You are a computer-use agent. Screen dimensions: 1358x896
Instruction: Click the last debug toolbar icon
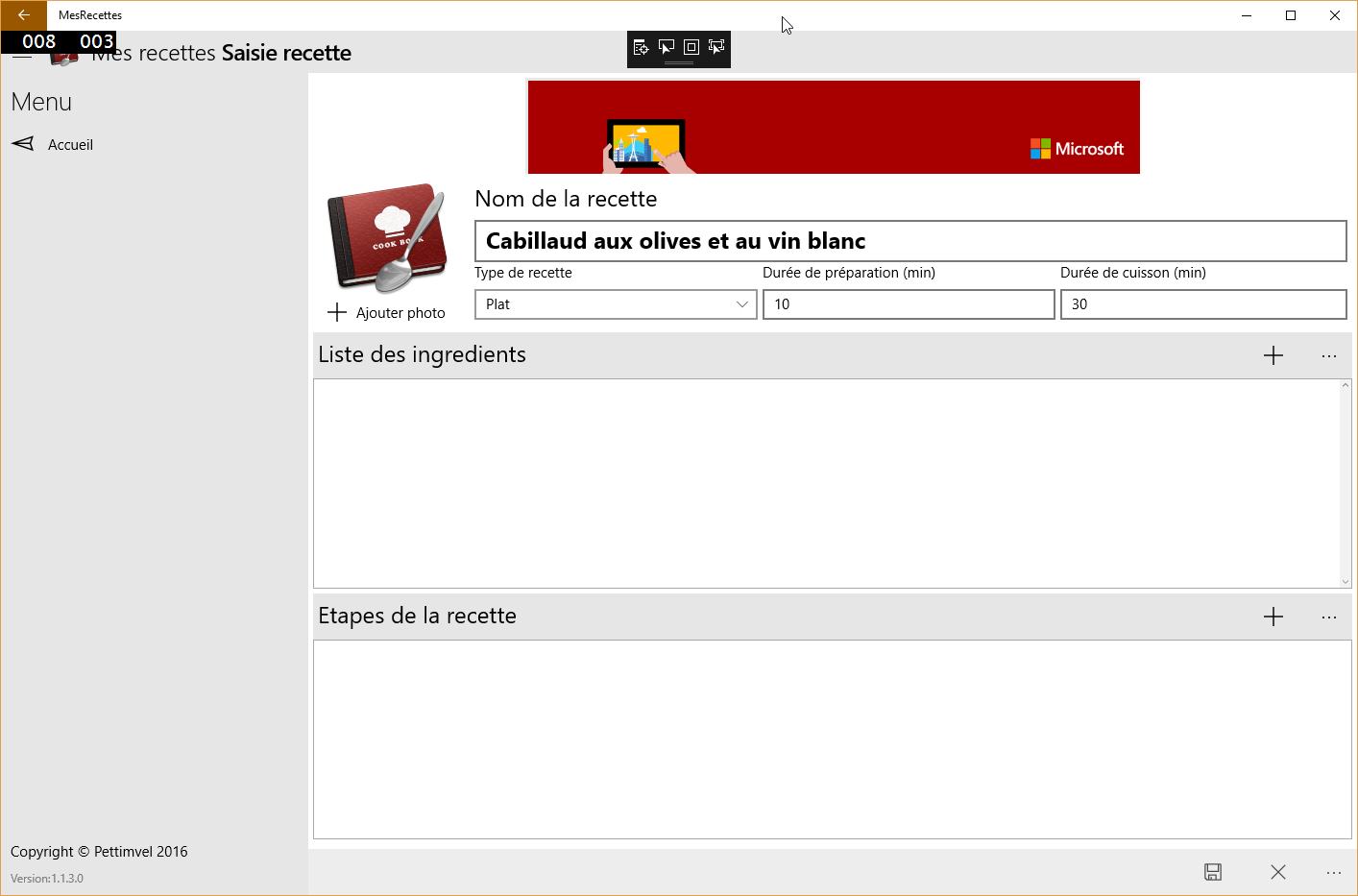click(716, 47)
